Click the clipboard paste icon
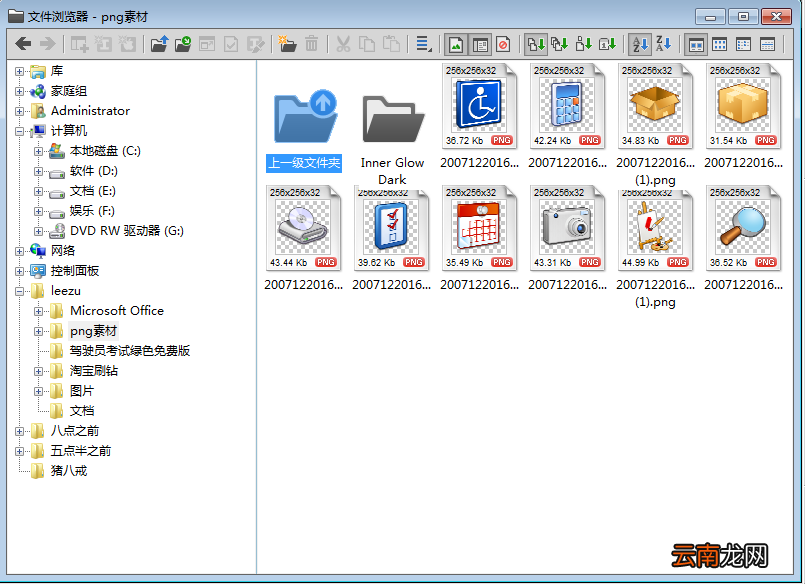 click(x=391, y=44)
